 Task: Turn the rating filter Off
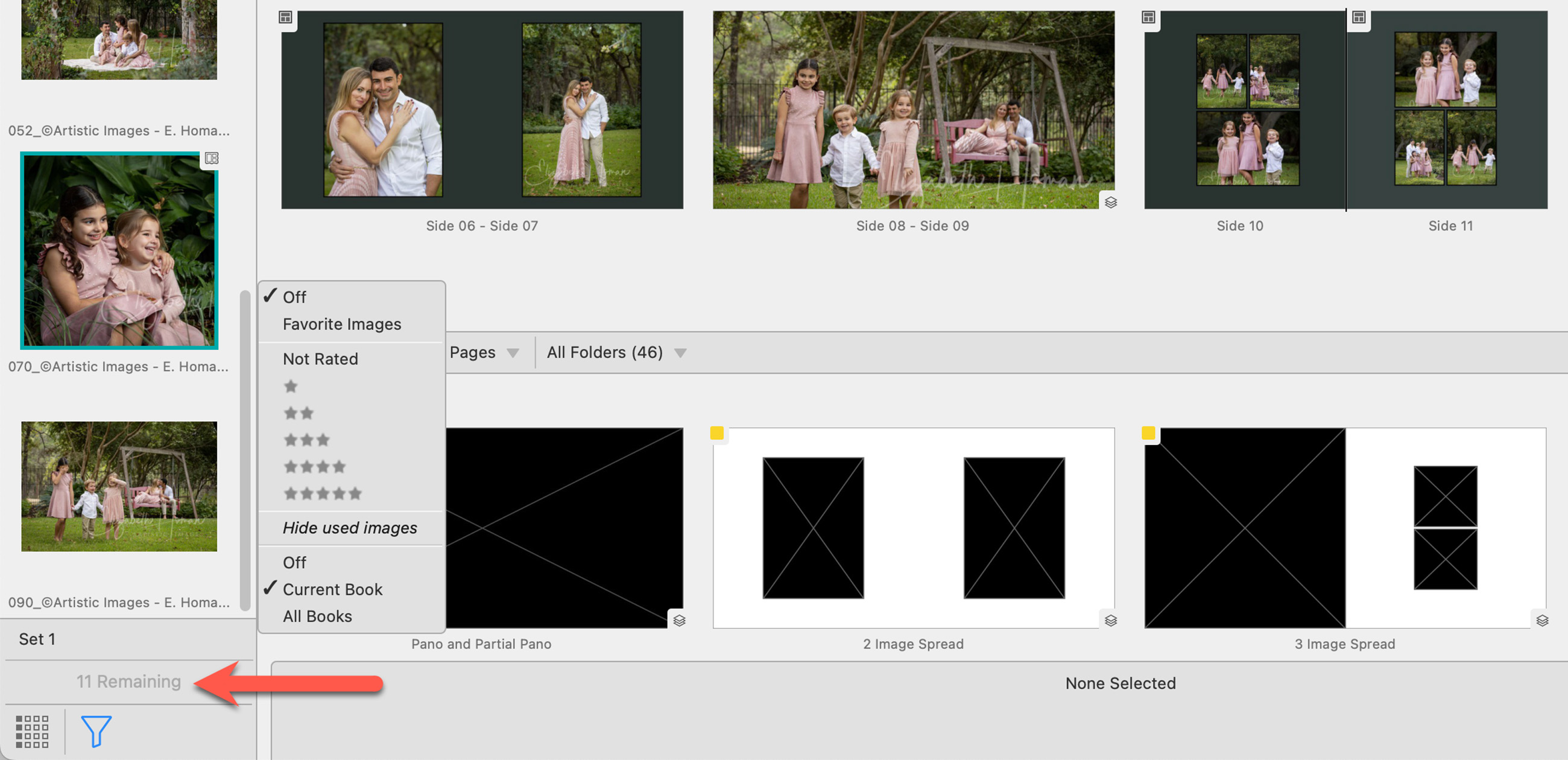294,297
